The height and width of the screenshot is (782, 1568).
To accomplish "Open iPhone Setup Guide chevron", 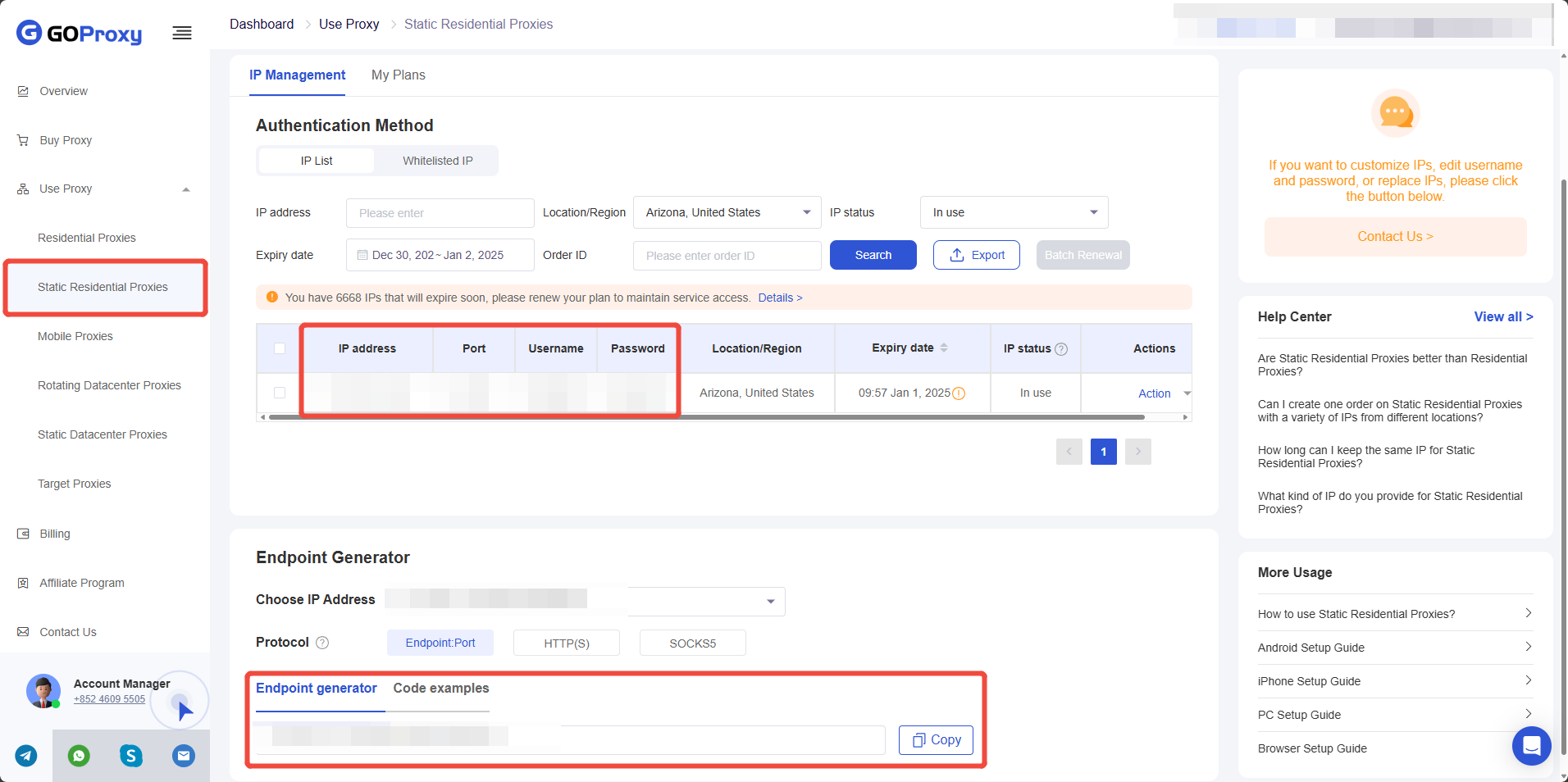I will click(1528, 680).
